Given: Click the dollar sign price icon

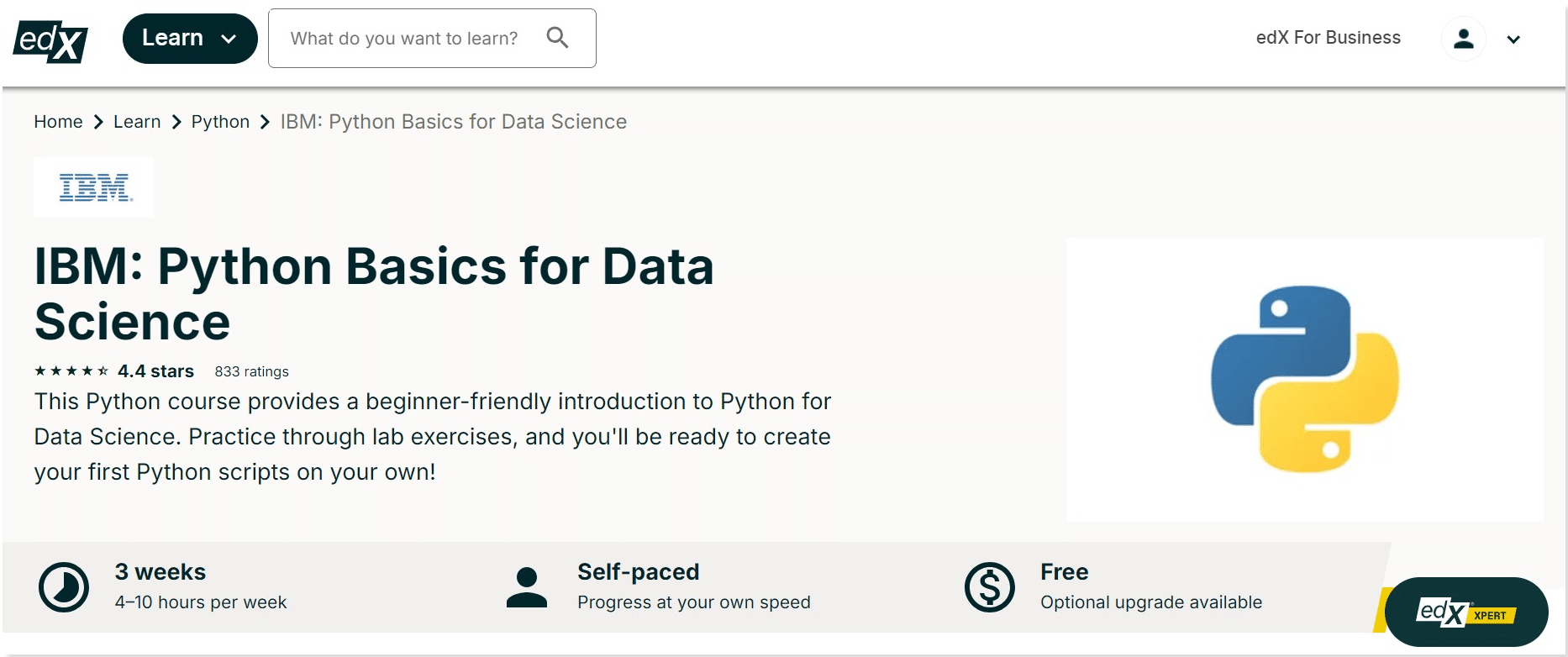Looking at the screenshot, I should 990,587.
